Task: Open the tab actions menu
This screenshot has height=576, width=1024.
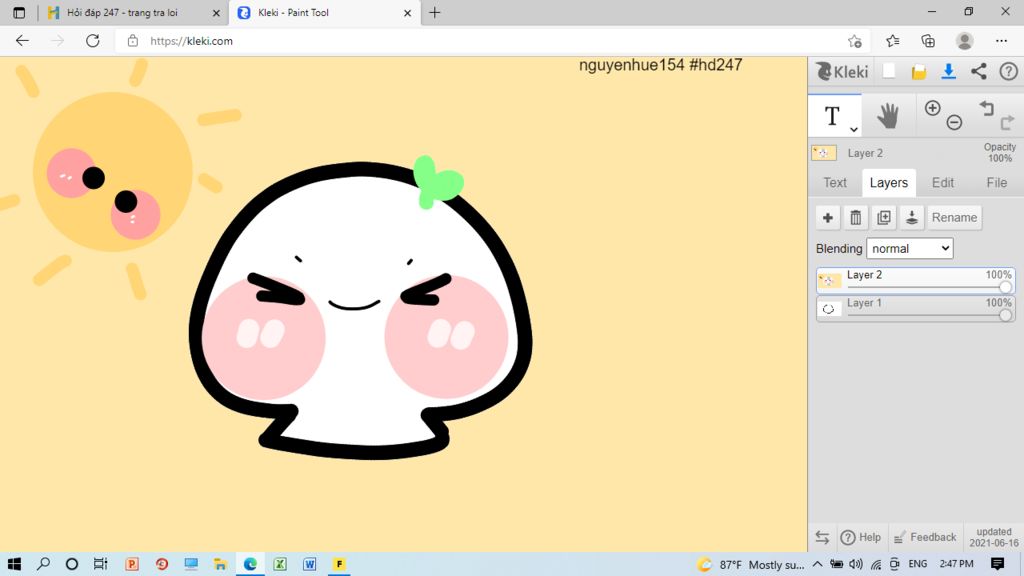Action: pyautogui.click(x=19, y=12)
